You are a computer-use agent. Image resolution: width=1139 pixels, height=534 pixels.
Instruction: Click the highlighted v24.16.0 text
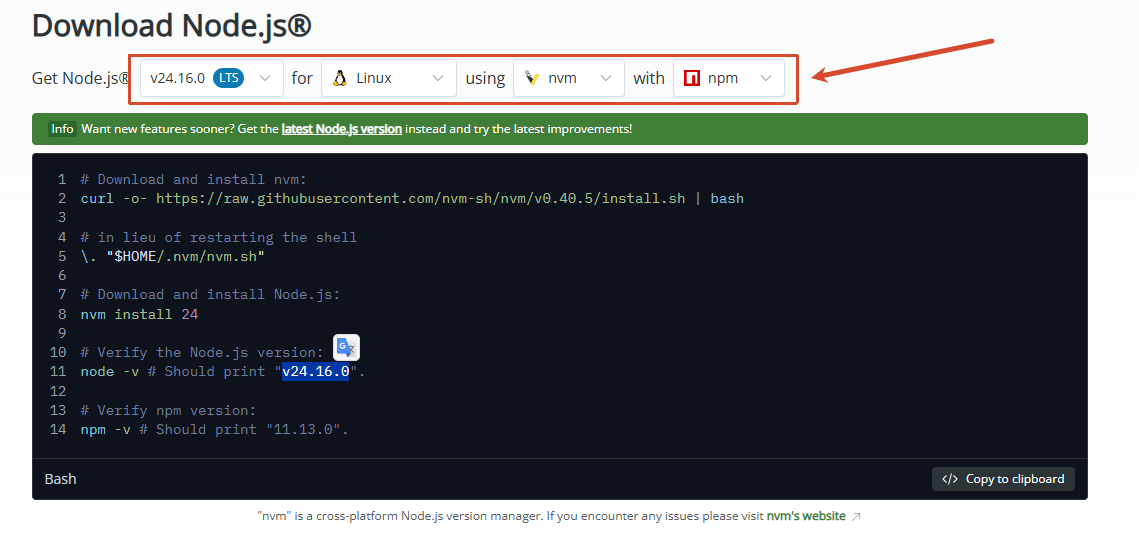[315, 371]
